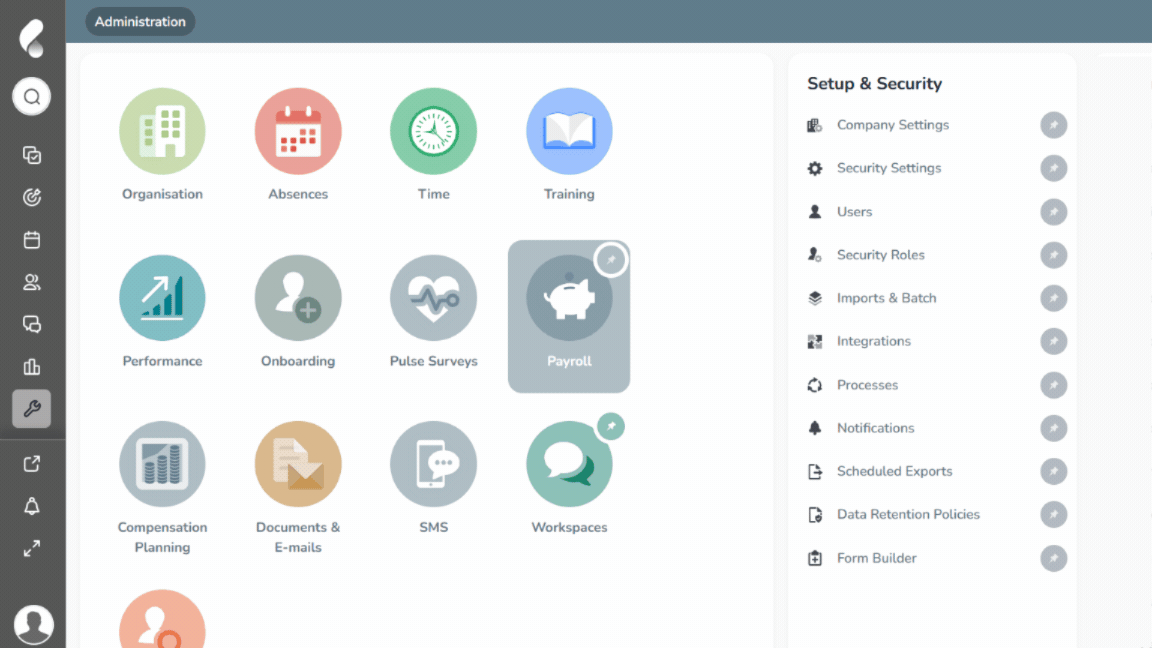Open the partially visible orange person module

pos(162,619)
